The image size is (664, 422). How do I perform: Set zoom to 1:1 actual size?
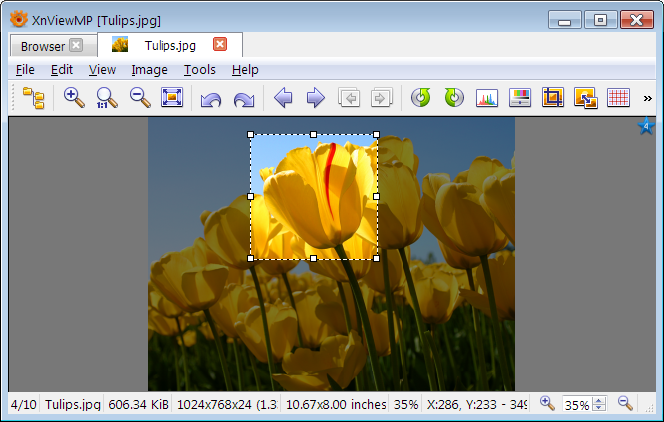[x=106, y=98]
